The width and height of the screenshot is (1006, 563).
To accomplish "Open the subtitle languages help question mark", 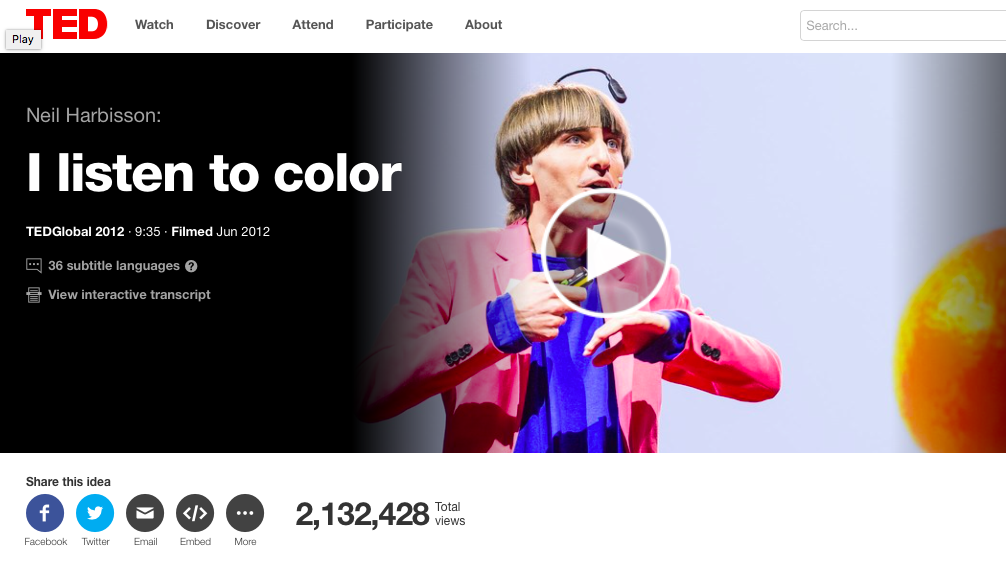I will pyautogui.click(x=191, y=266).
